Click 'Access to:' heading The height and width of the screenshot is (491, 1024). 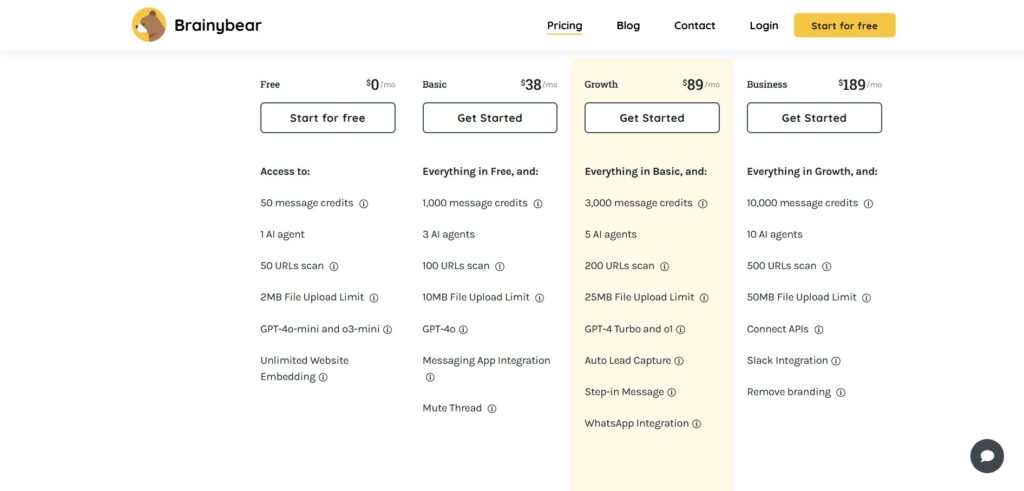[285, 172]
